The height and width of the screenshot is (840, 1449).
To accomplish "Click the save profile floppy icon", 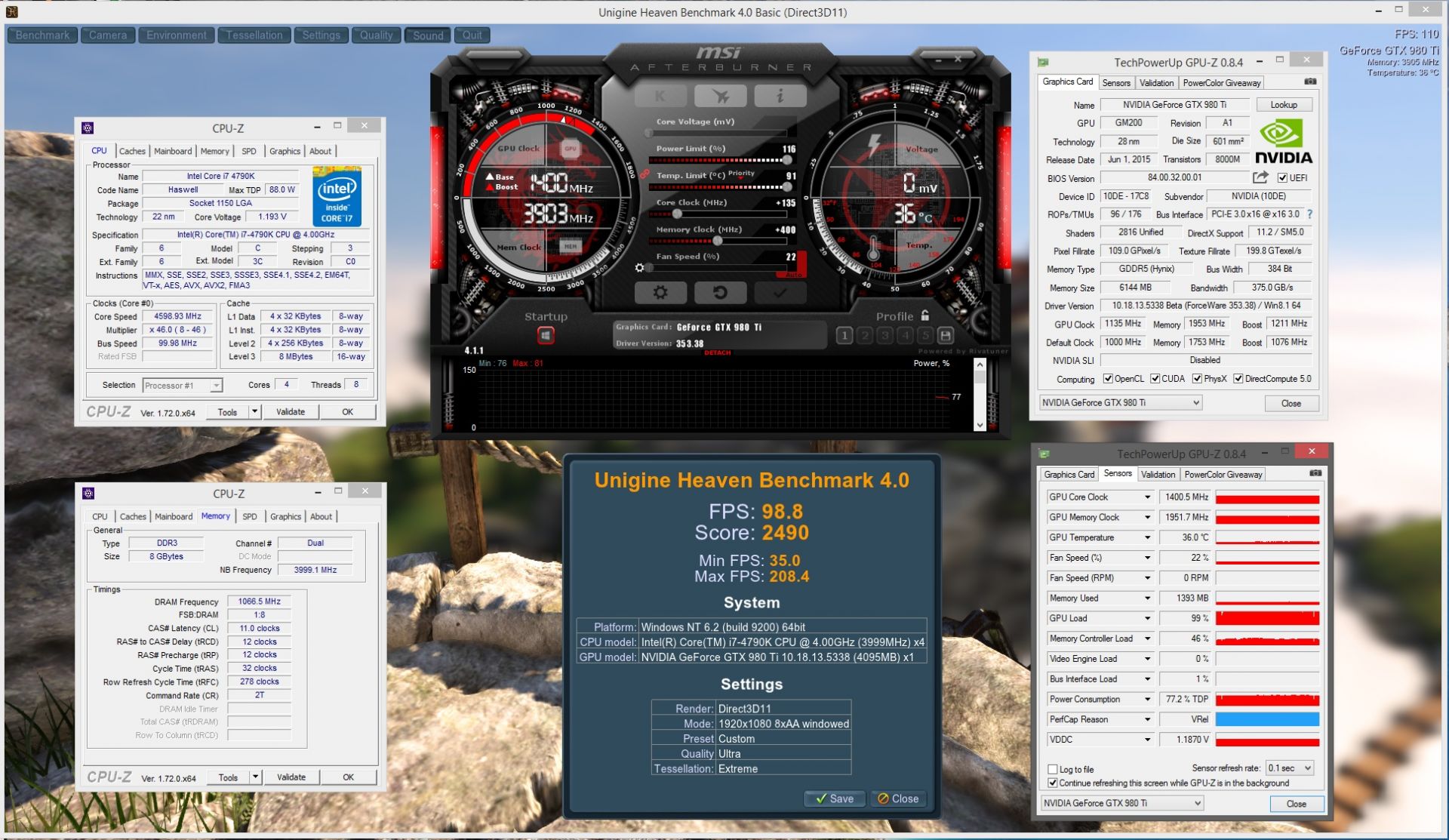I will [945, 336].
